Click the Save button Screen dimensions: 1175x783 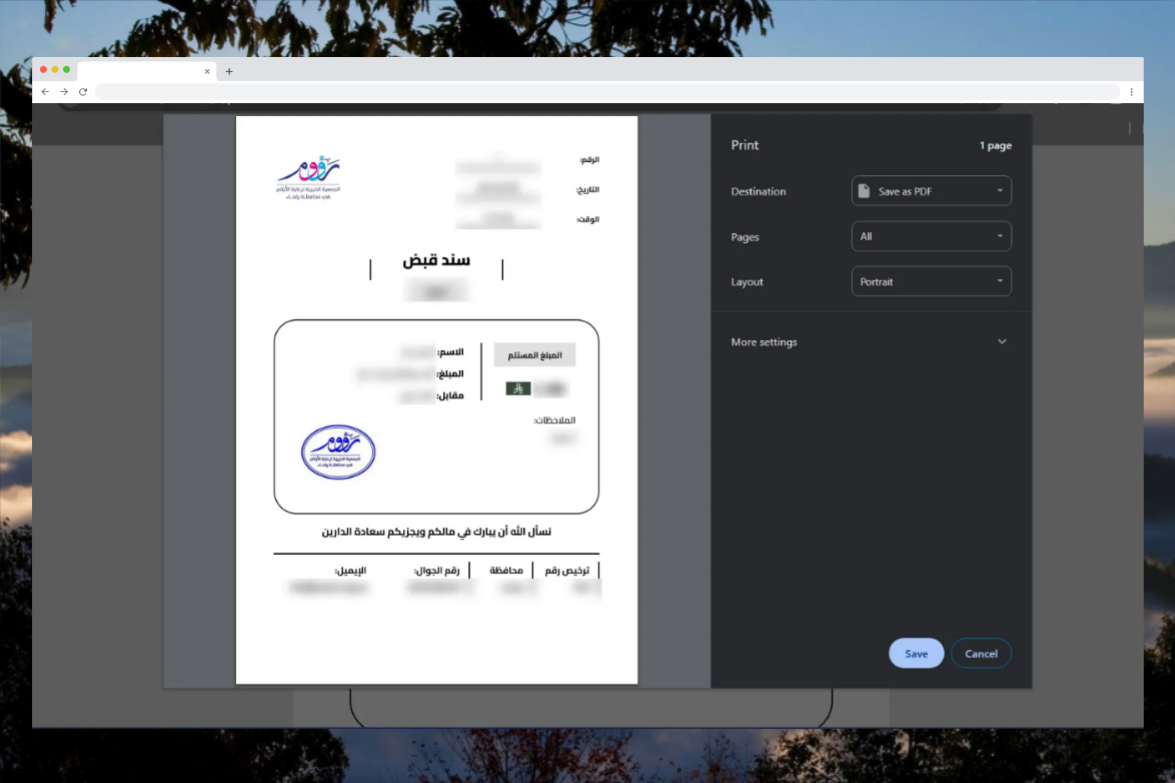(x=916, y=653)
